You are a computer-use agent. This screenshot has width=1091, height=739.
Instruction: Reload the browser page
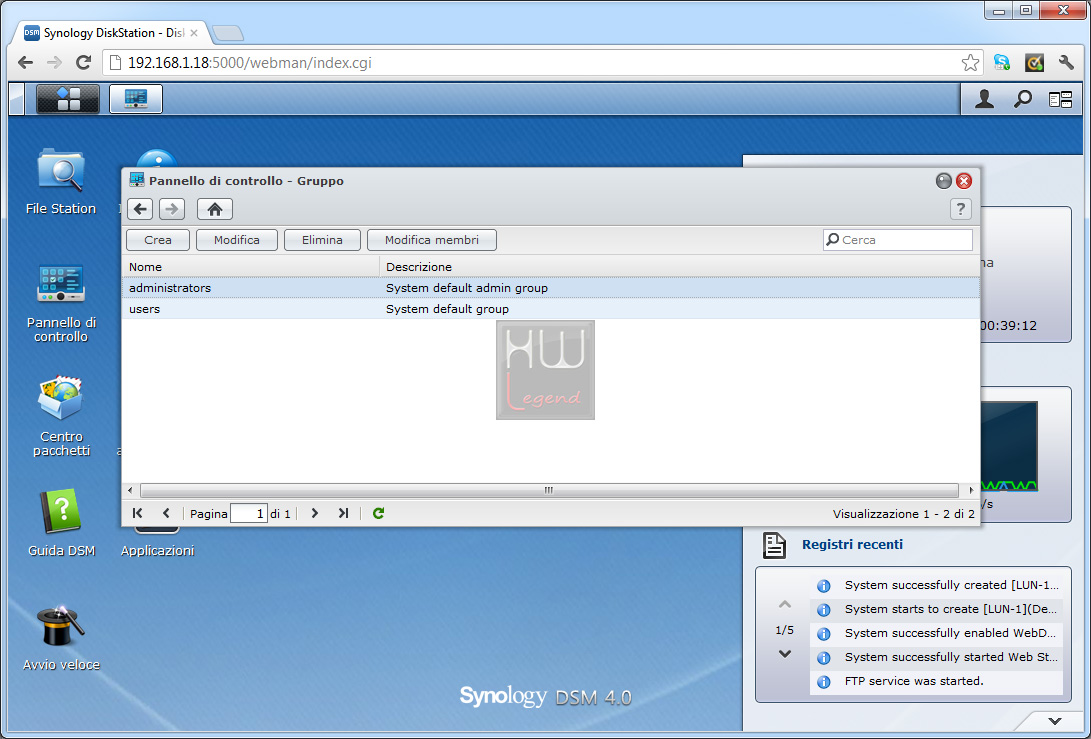click(x=83, y=63)
